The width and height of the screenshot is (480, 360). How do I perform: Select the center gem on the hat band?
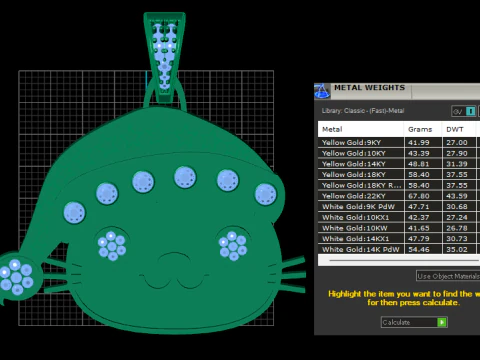(x=185, y=177)
